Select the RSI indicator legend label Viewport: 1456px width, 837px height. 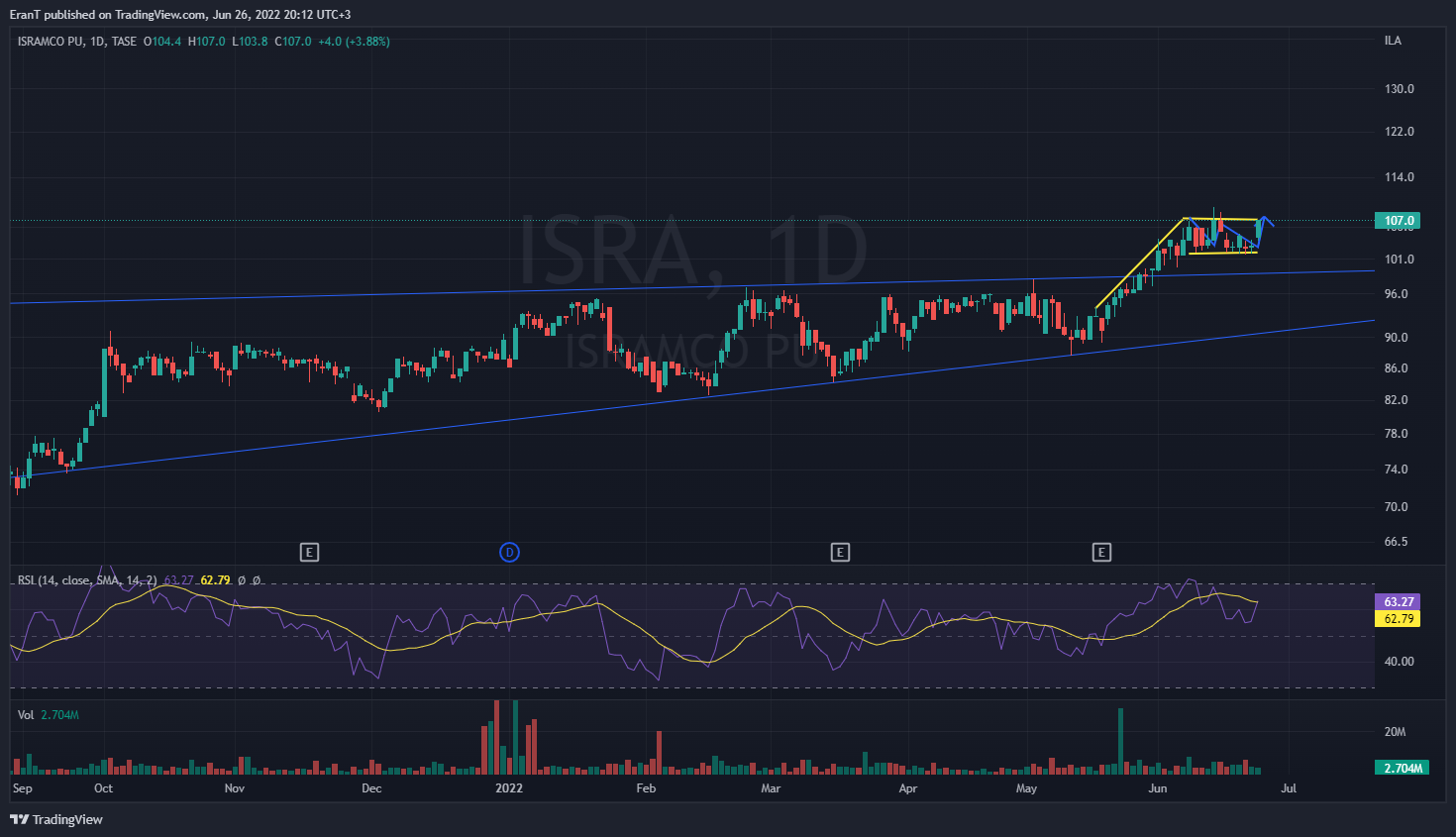click(86, 580)
